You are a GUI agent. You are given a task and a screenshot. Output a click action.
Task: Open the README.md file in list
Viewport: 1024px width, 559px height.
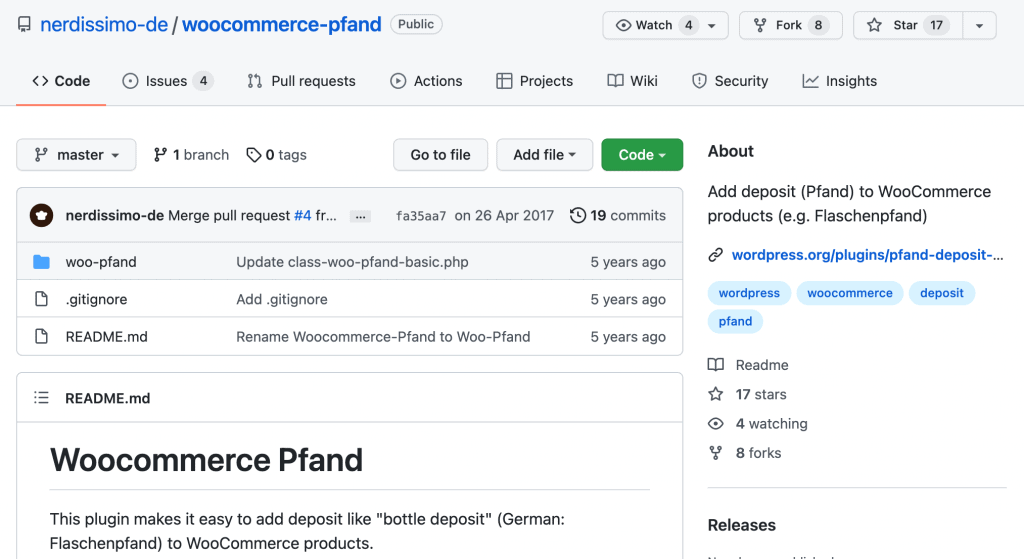[106, 336]
